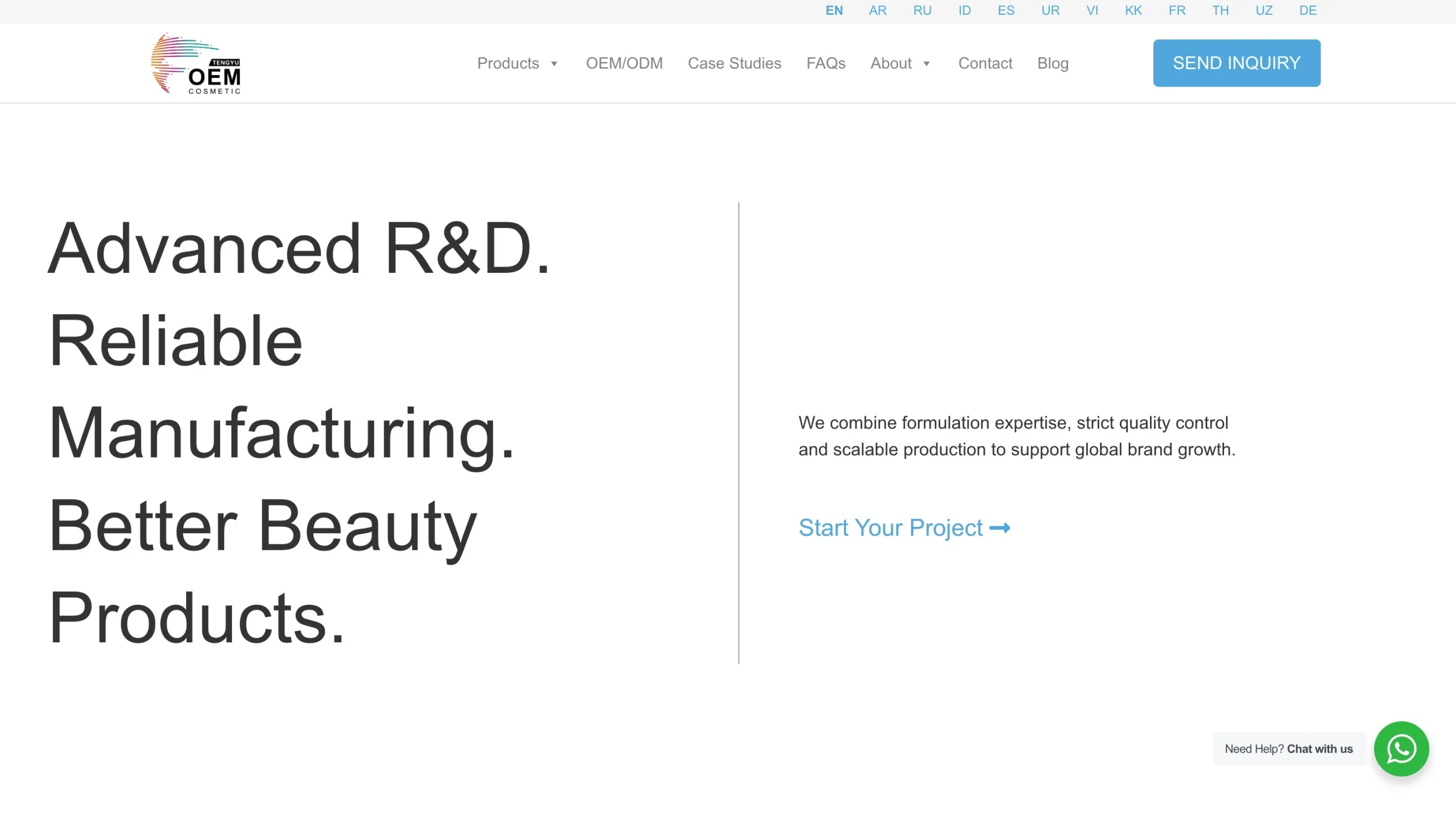Click the Need Help? Chat with us label
Viewport: 1456px width, 818px height.
click(1288, 749)
